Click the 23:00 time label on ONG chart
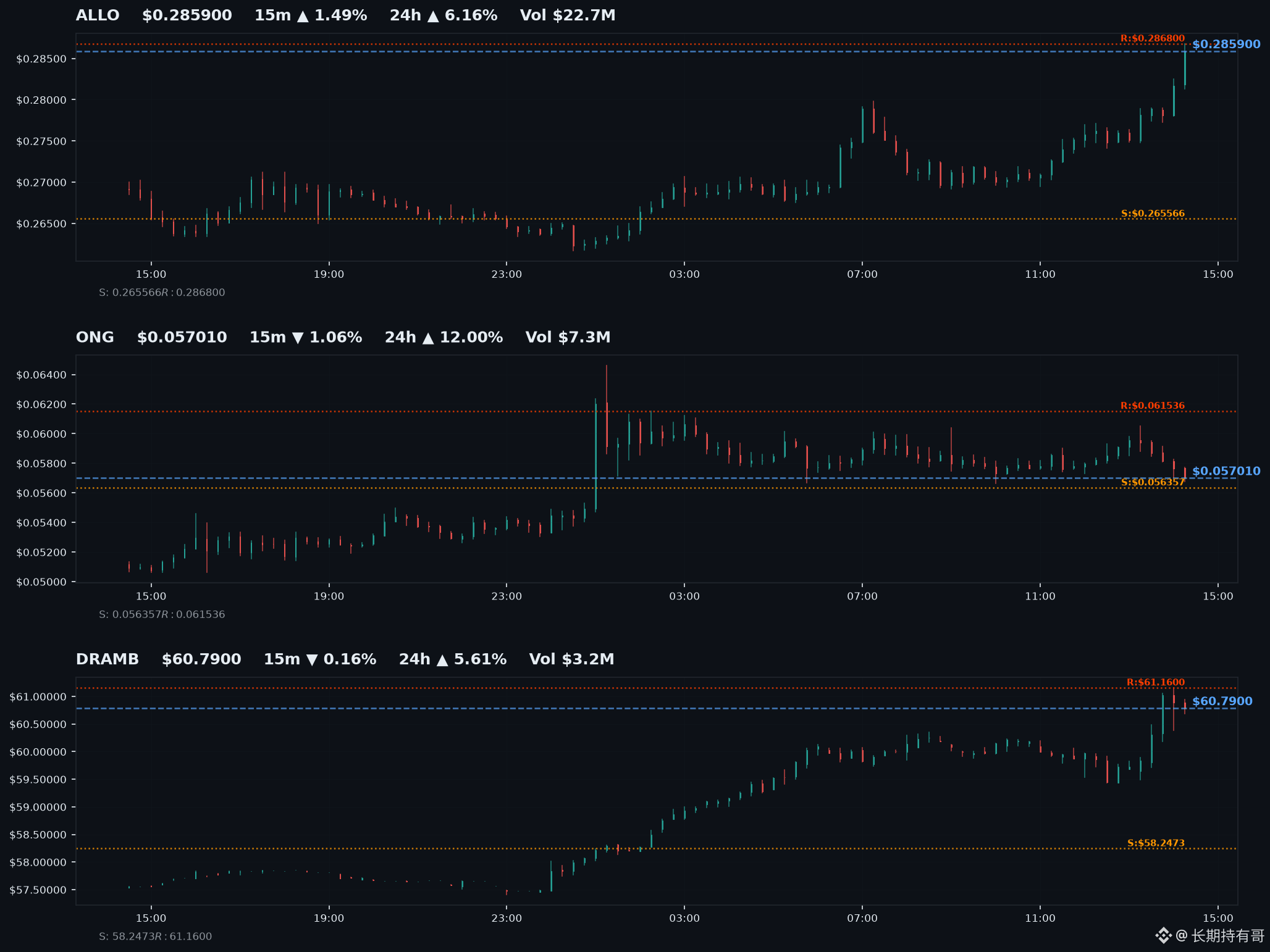 pos(507,596)
